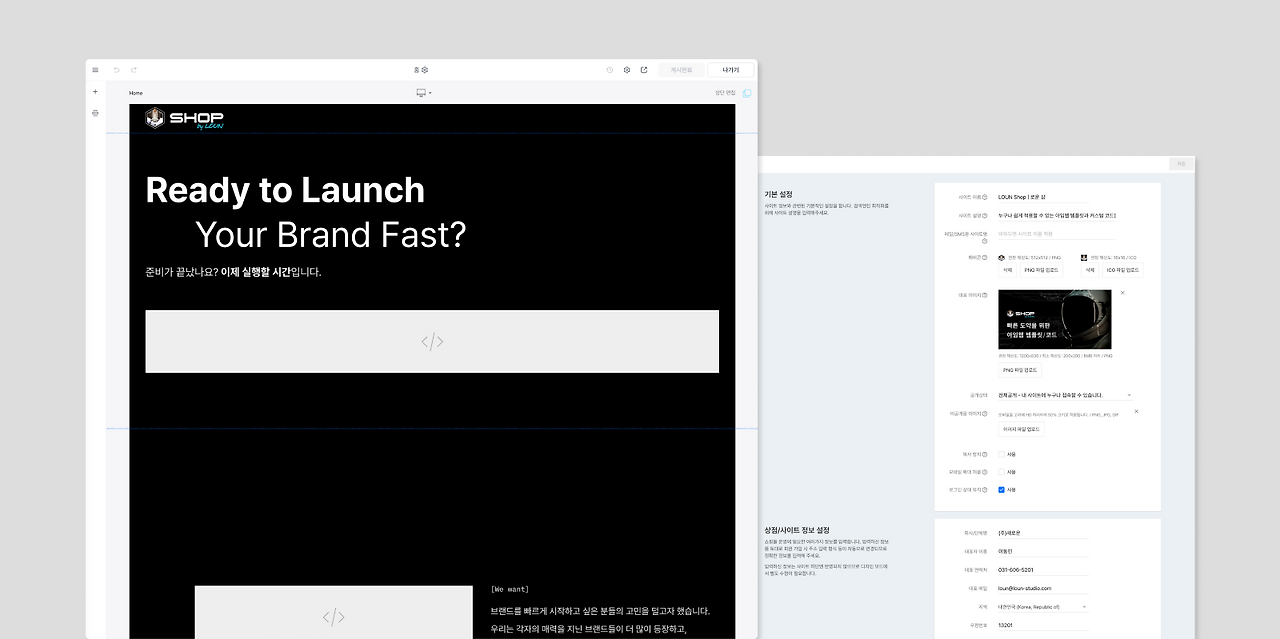Click help icon beside 로그인 상태 유지 label
The width and height of the screenshot is (1280, 639).
point(985,490)
